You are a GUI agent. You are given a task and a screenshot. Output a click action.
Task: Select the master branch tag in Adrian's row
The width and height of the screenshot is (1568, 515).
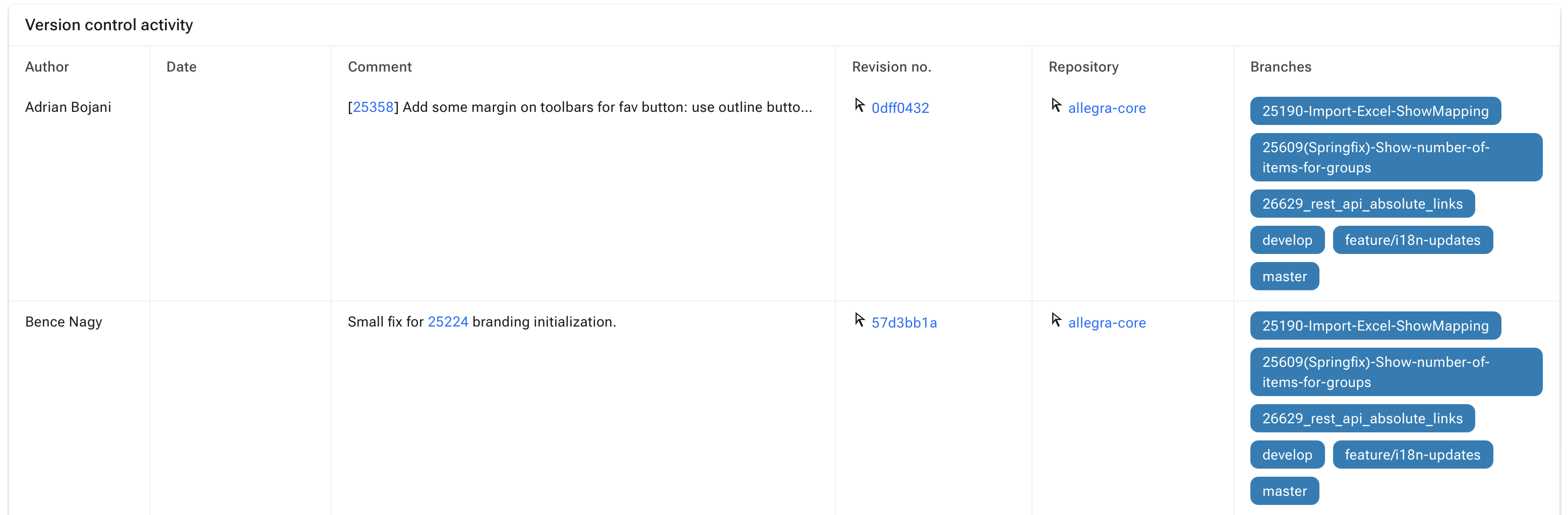(x=1284, y=276)
